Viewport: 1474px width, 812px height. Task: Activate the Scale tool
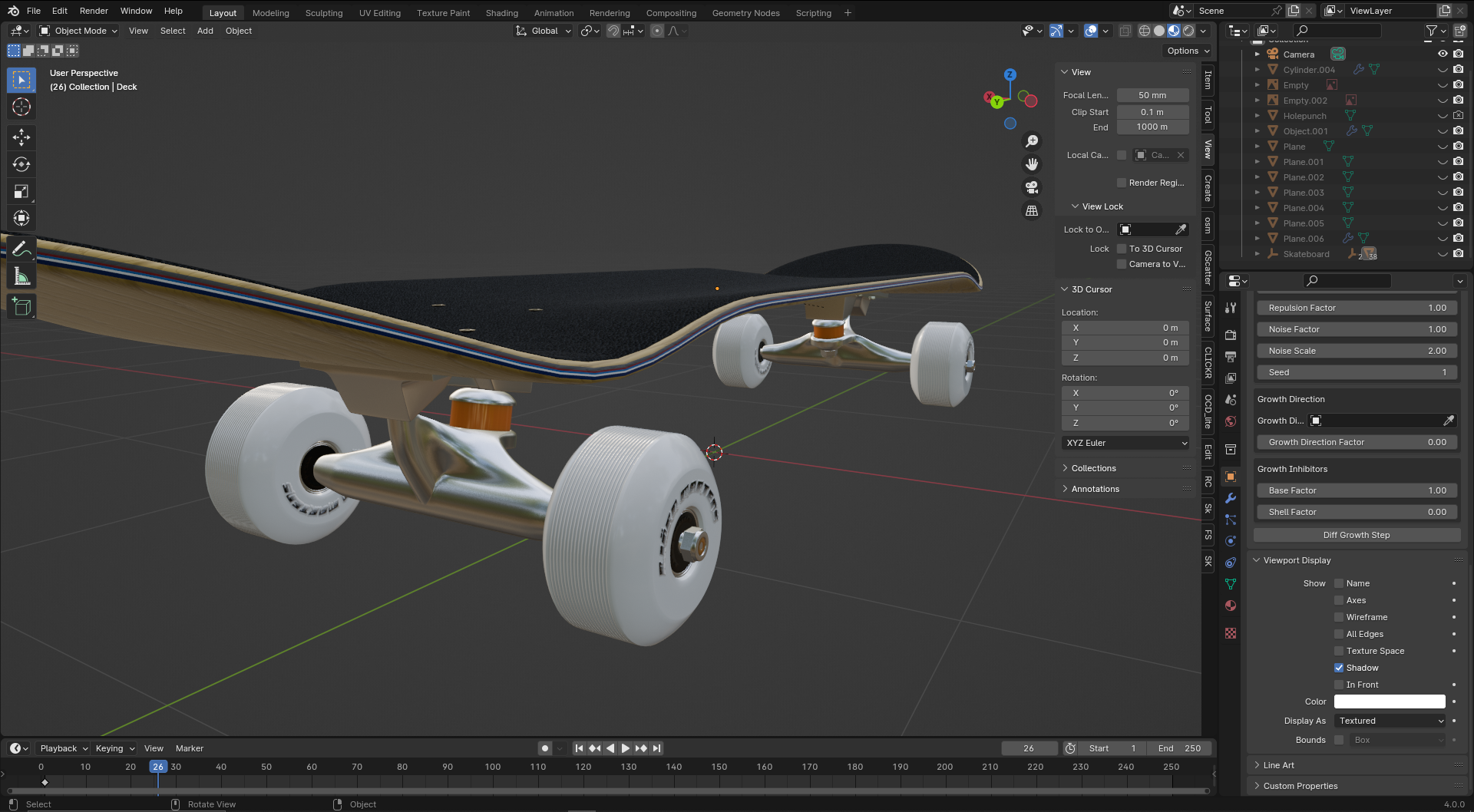coord(21,191)
